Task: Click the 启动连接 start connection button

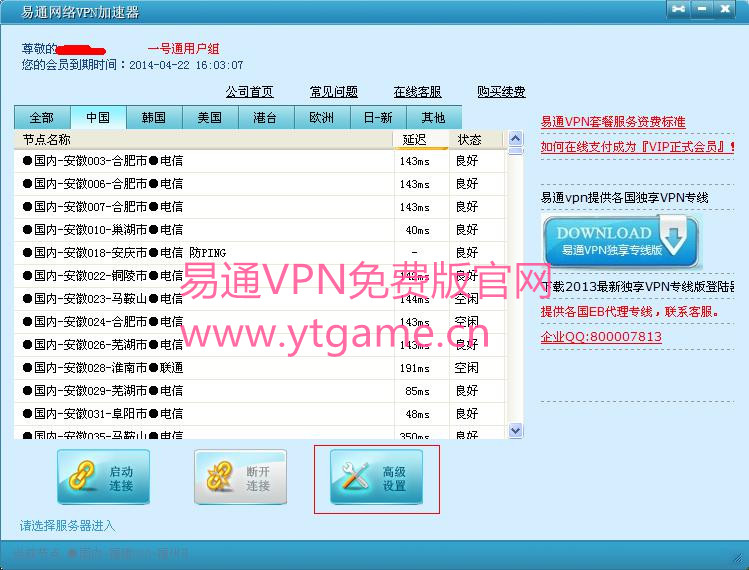Action: (x=103, y=477)
